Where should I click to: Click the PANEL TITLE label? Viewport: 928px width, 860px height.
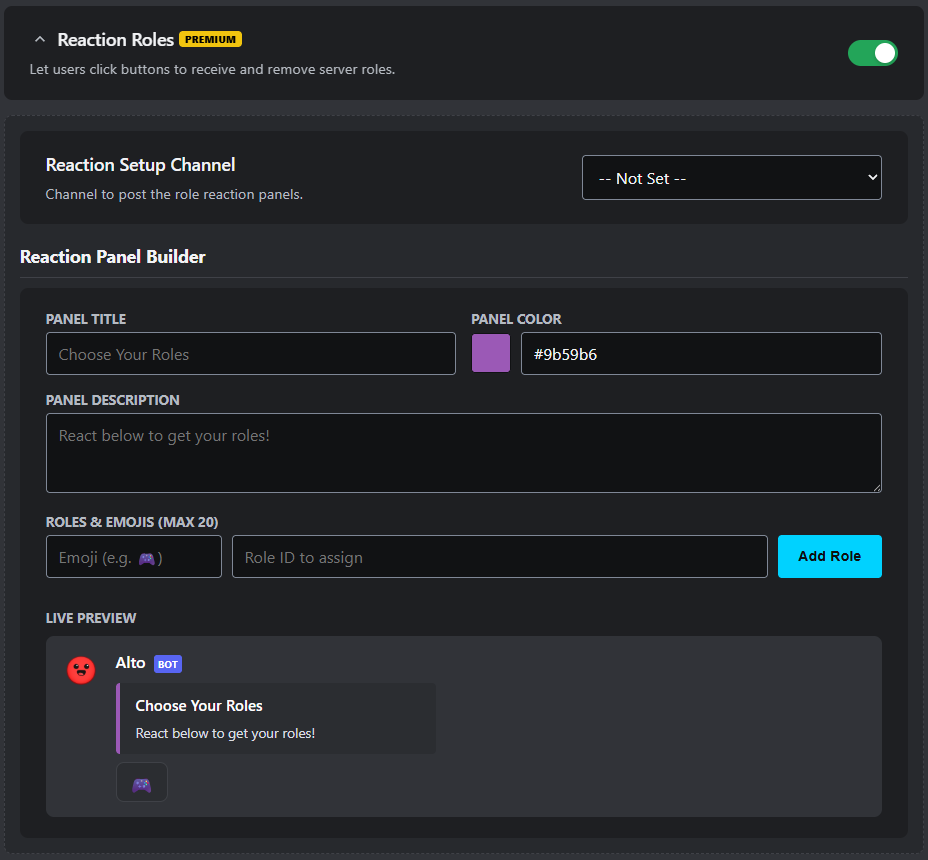point(86,319)
